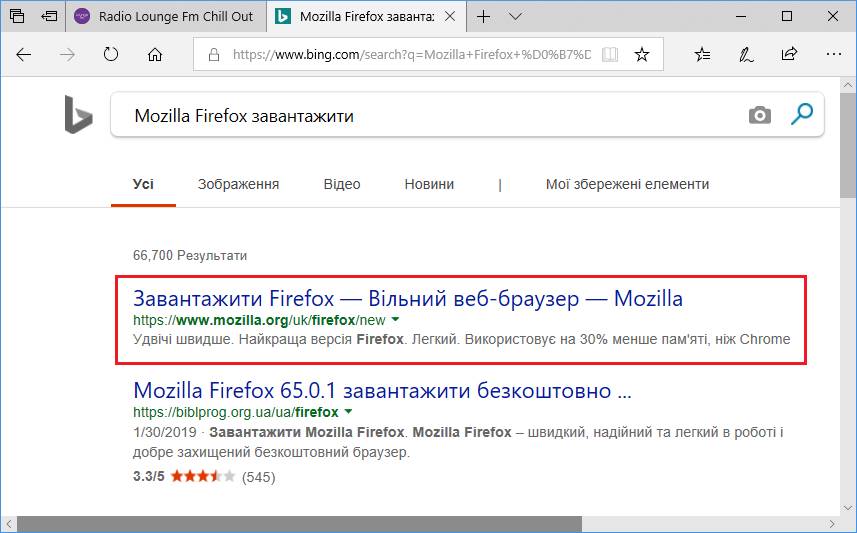Image resolution: width=857 pixels, height=533 pixels.
Task: View site security lock icon
Action: click(x=214, y=54)
